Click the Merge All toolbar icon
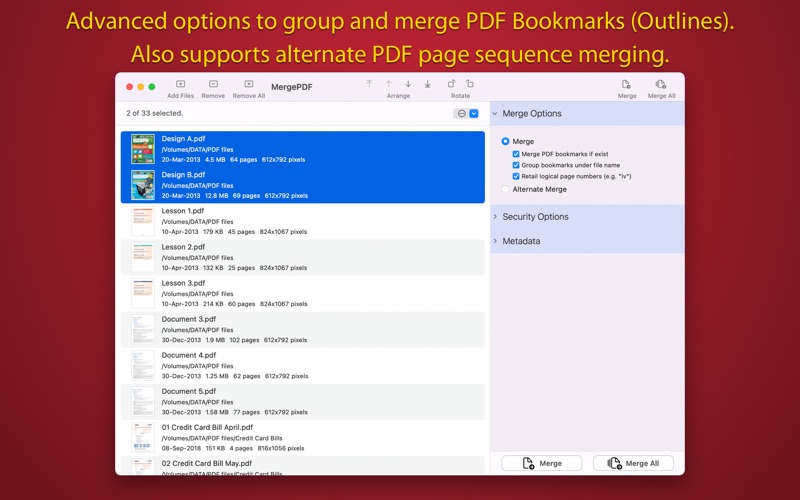The width and height of the screenshot is (800, 500). tap(661, 84)
